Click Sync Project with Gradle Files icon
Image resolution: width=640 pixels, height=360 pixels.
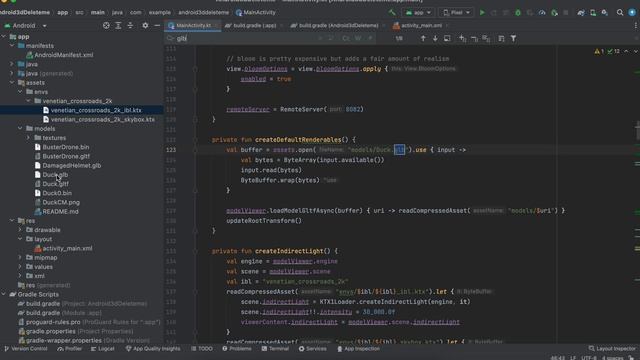point(581,13)
